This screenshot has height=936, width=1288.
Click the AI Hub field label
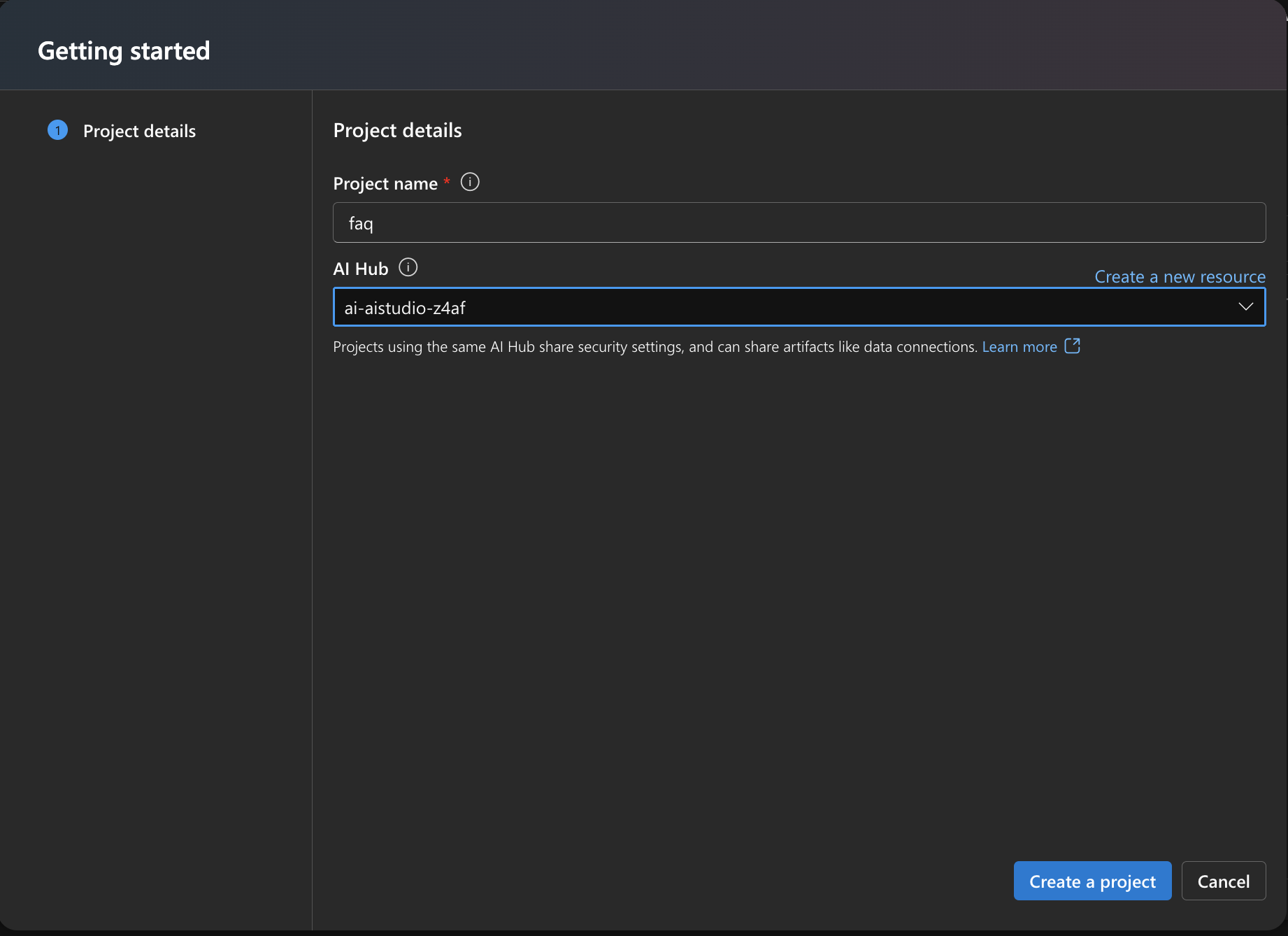[x=360, y=269]
